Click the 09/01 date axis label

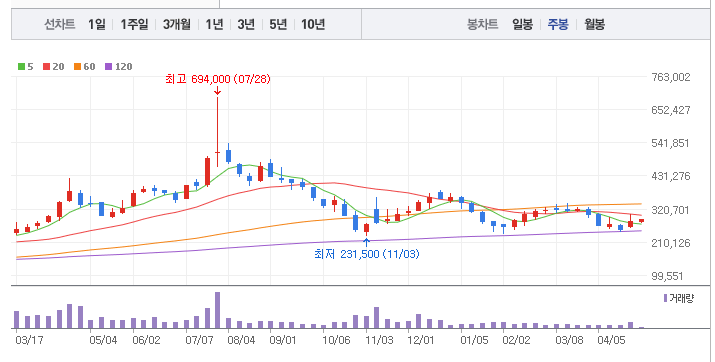point(283,340)
